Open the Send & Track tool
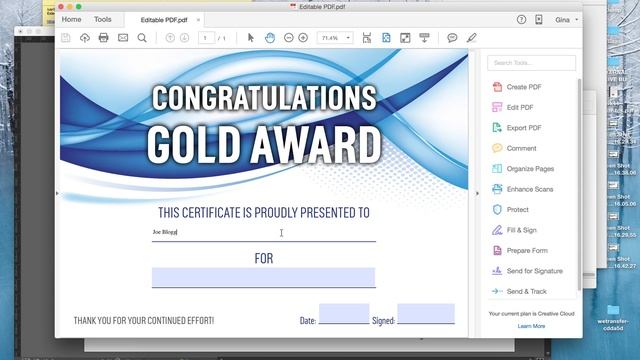640x360 pixels. point(519,291)
